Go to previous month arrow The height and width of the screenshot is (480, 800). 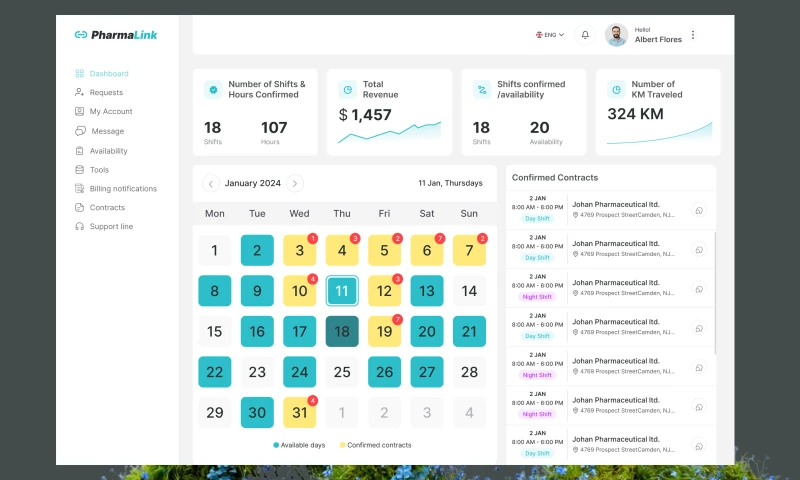coord(211,183)
